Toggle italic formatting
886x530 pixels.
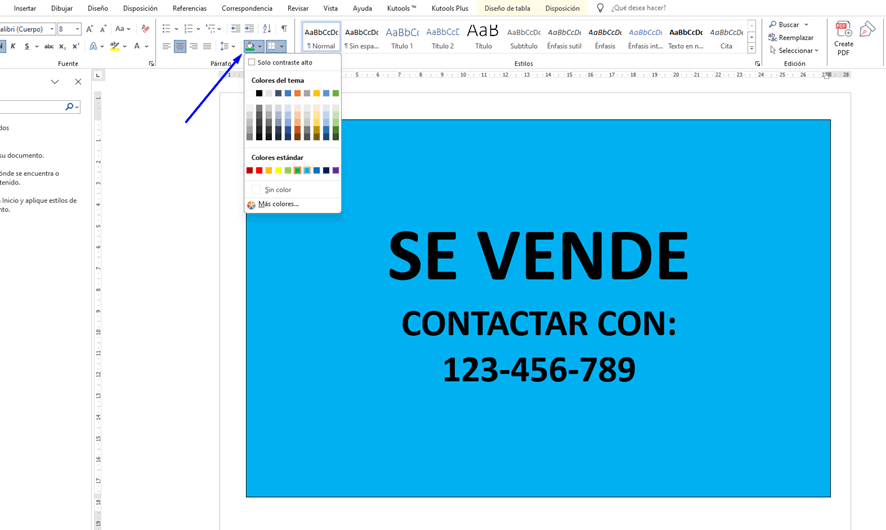coord(12,46)
